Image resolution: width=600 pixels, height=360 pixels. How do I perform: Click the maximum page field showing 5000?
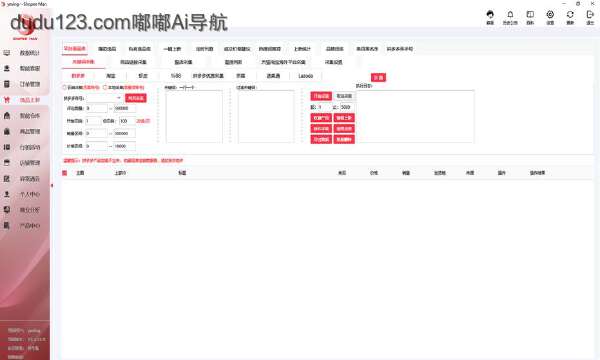pos(347,107)
